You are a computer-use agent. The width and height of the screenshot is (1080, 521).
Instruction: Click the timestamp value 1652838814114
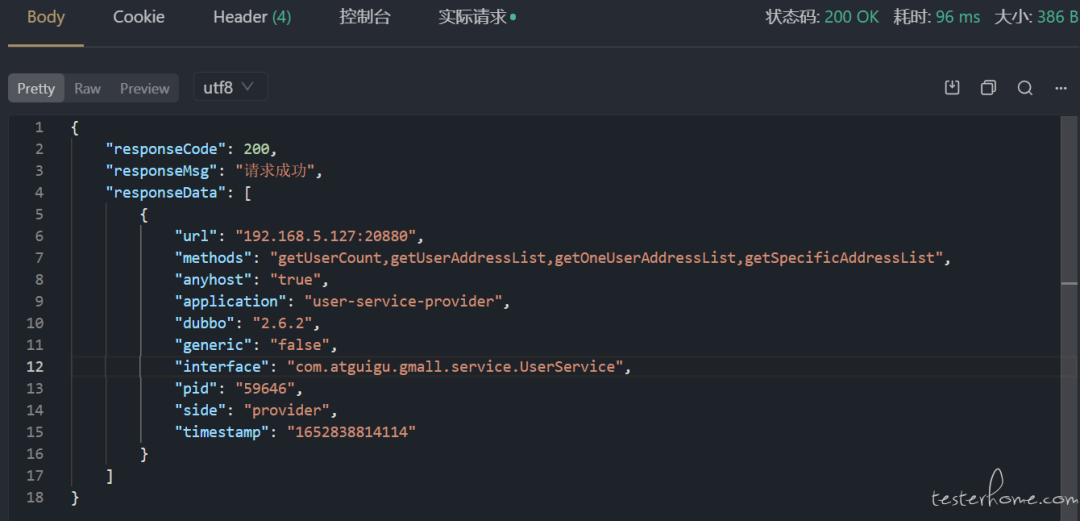click(x=351, y=432)
